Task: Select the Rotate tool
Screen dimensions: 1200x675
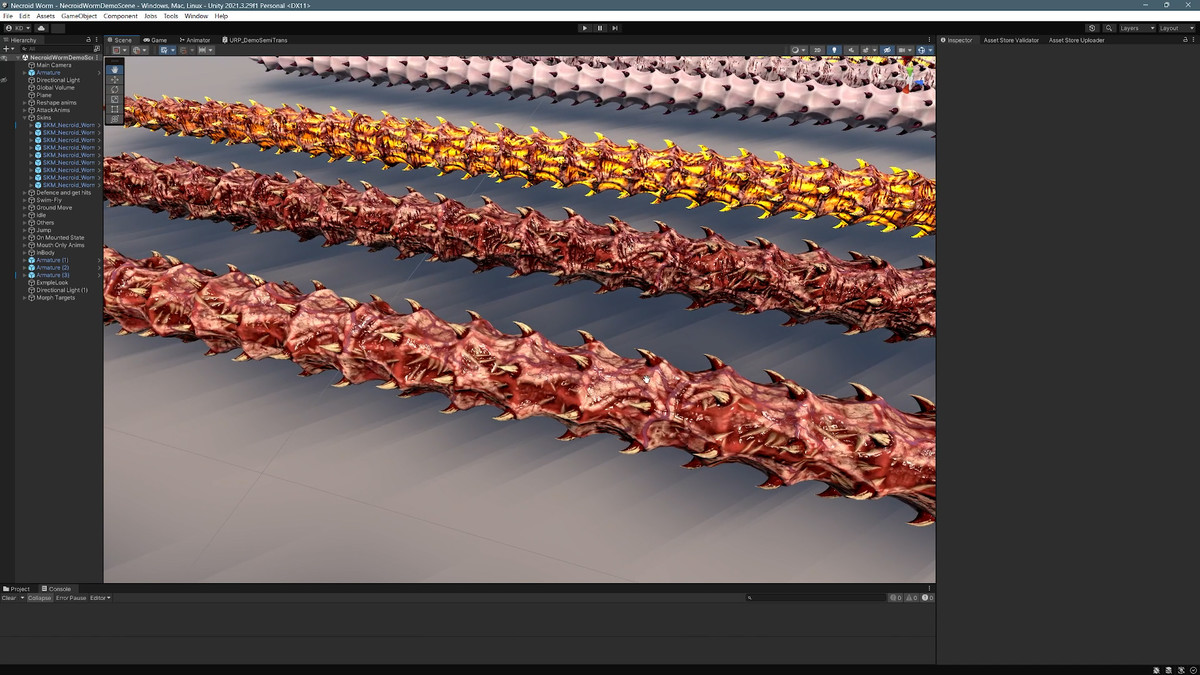Action: (115, 90)
